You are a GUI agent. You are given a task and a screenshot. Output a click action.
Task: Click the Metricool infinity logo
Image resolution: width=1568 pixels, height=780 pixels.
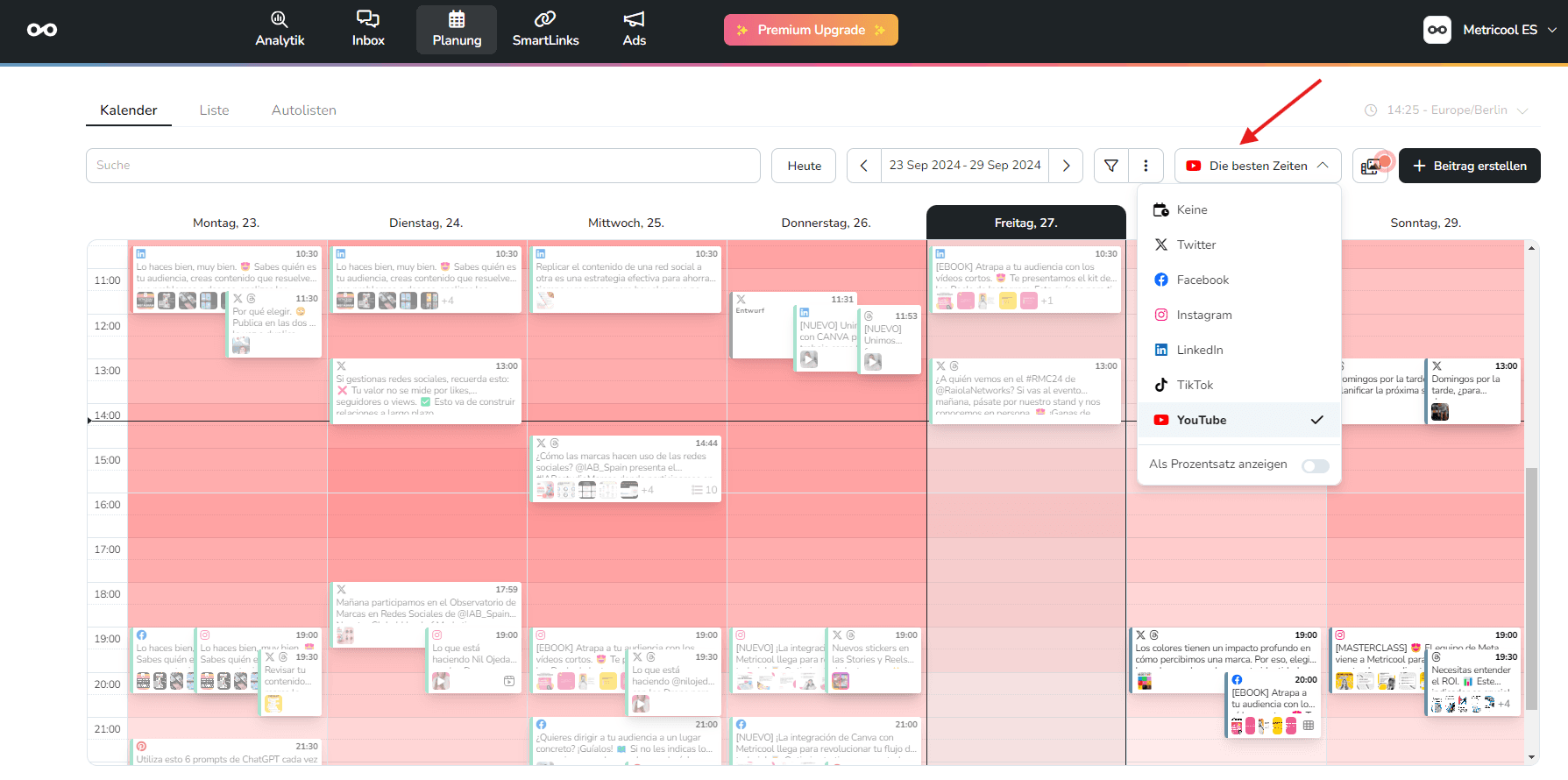[x=42, y=30]
